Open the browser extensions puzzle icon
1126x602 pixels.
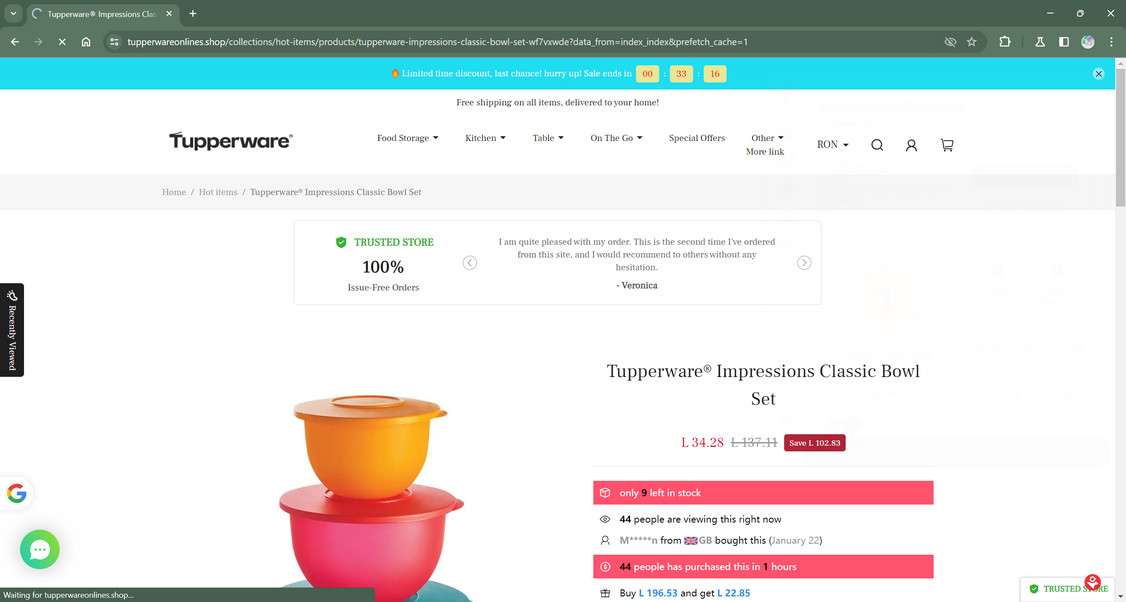click(x=1005, y=42)
